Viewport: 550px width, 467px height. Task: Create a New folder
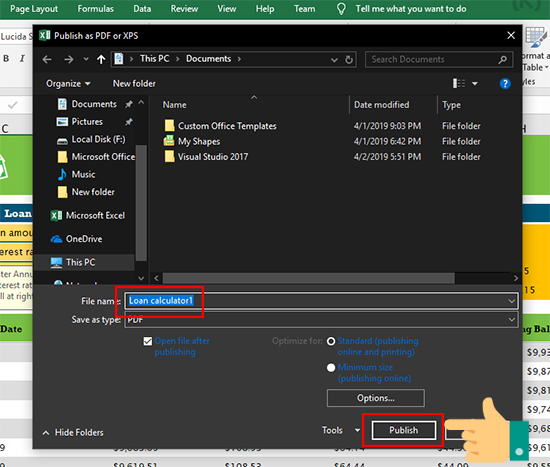click(x=134, y=84)
